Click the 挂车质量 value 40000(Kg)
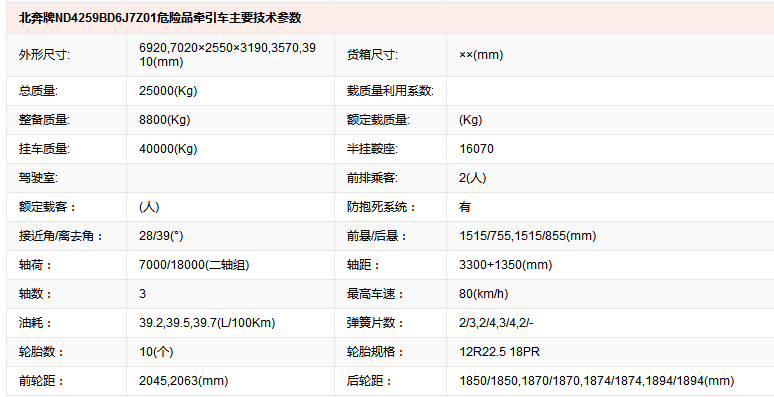The width and height of the screenshot is (774, 397). pos(168,149)
